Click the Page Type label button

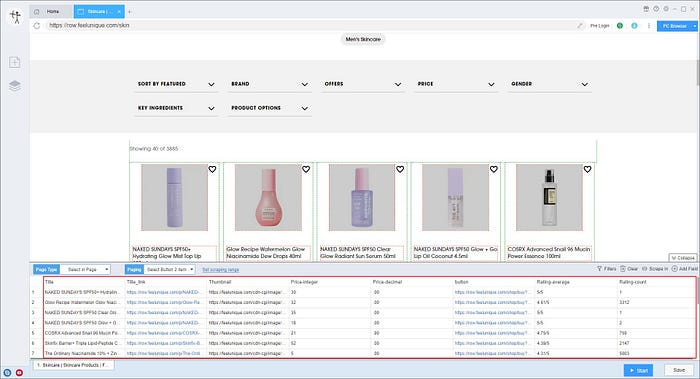46,270
